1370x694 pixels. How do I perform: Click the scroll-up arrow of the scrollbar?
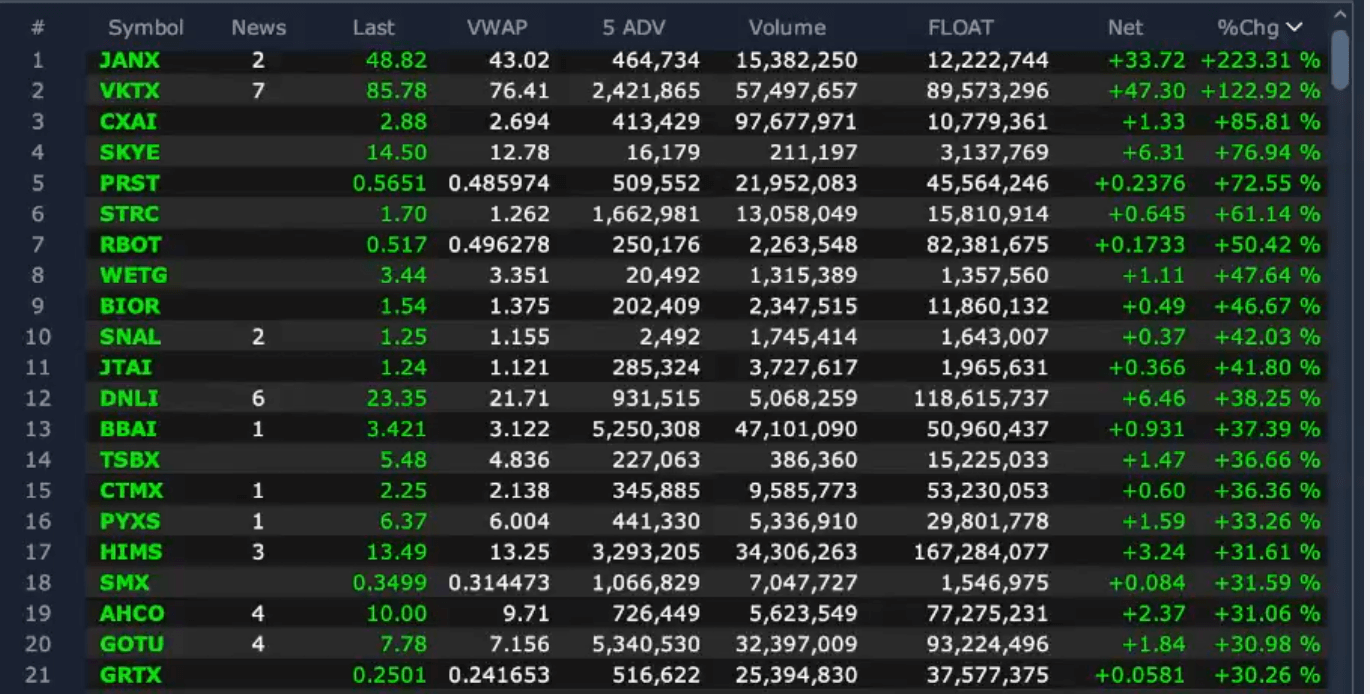1340,13
